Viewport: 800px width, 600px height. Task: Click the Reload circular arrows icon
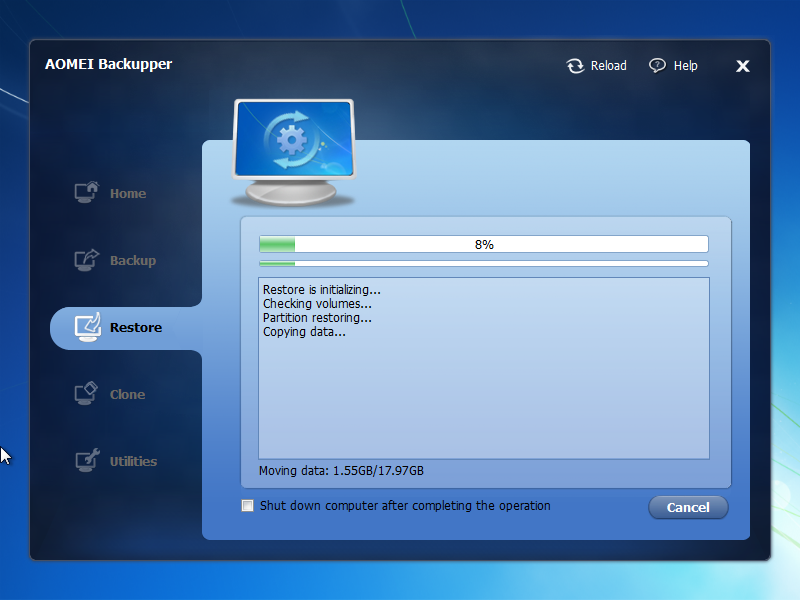(576, 66)
